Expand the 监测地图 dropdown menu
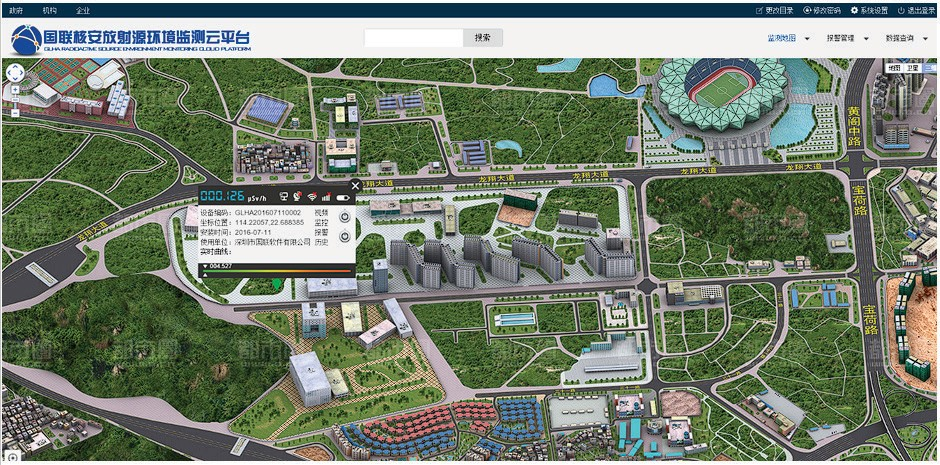940x465 pixels. pyautogui.click(x=787, y=38)
